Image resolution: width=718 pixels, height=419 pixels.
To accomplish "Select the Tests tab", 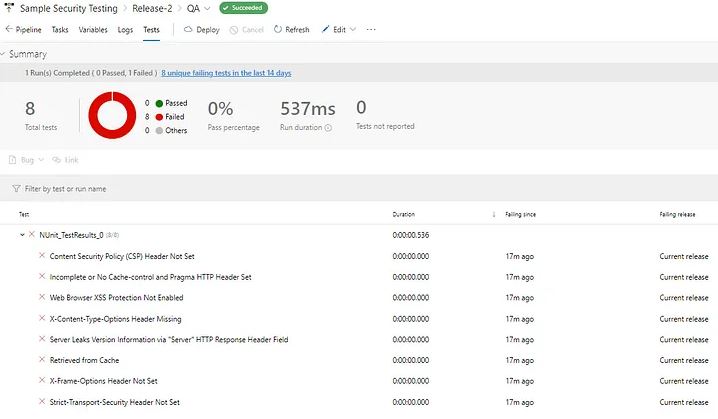I will click(151, 30).
